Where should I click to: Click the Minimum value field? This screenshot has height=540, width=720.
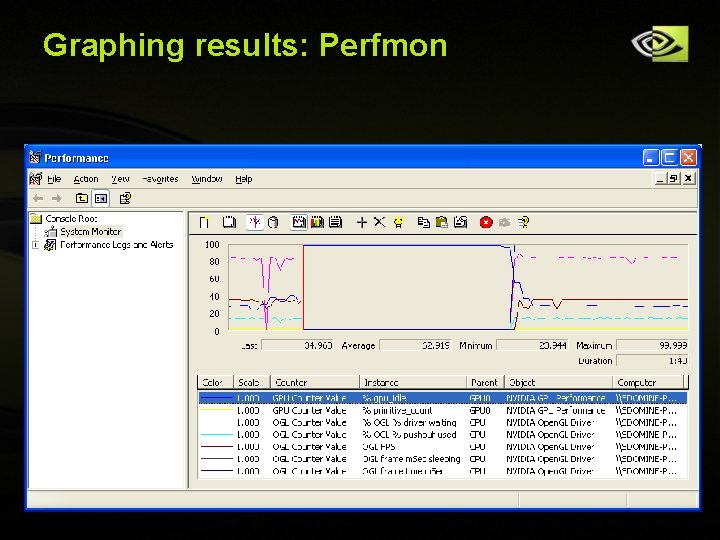click(x=532, y=345)
